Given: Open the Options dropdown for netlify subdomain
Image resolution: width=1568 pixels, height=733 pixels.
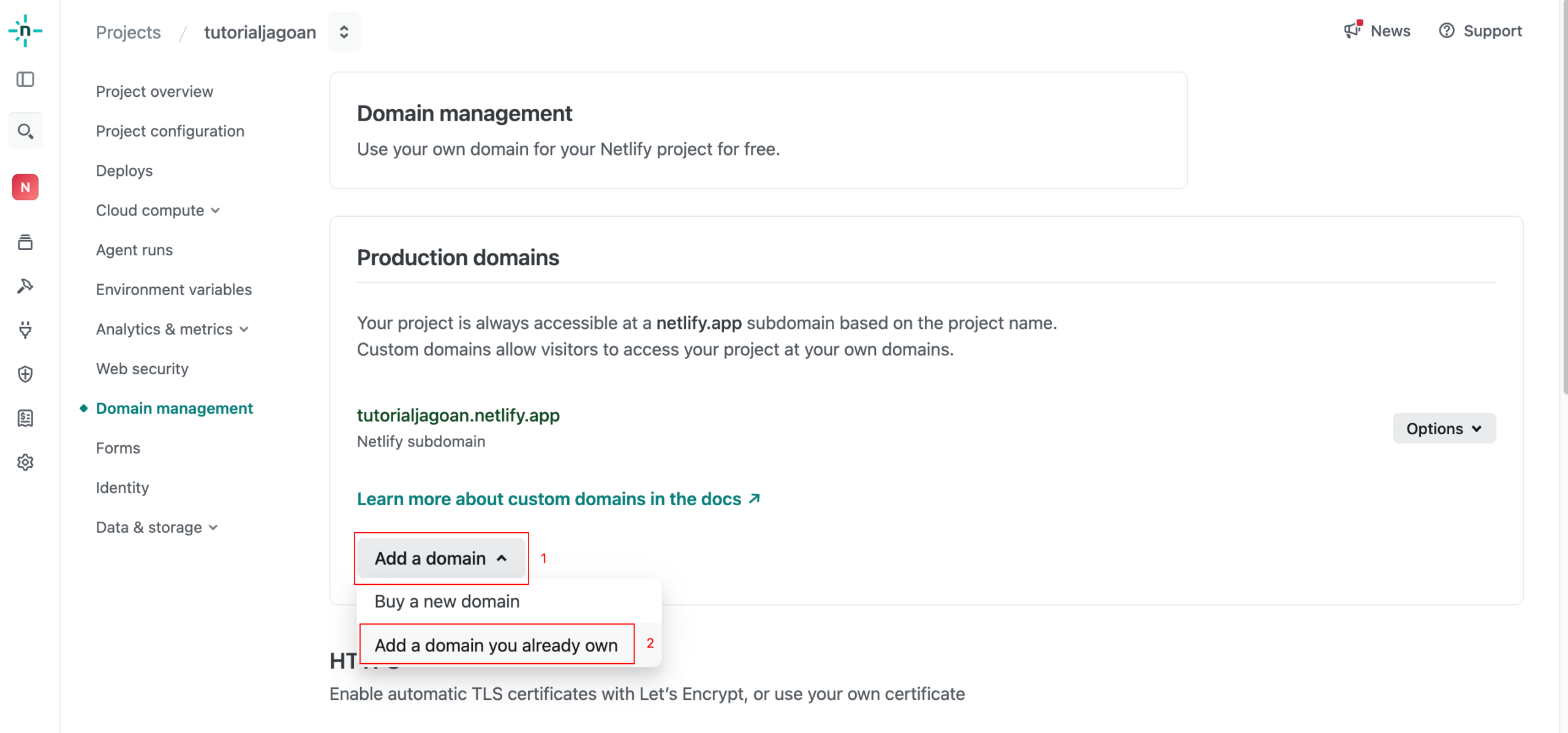Looking at the screenshot, I should pos(1444,429).
